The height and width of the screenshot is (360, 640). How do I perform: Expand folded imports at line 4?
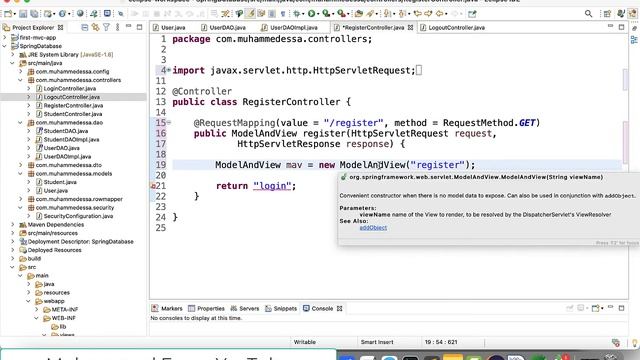169,70
